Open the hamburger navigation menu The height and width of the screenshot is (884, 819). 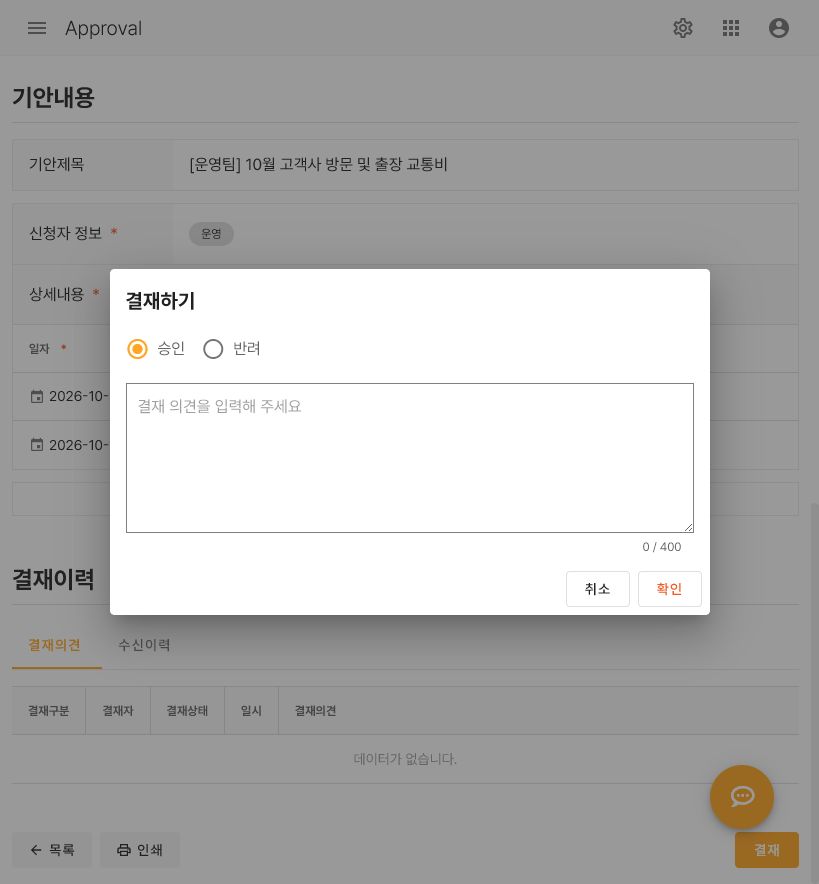(37, 28)
